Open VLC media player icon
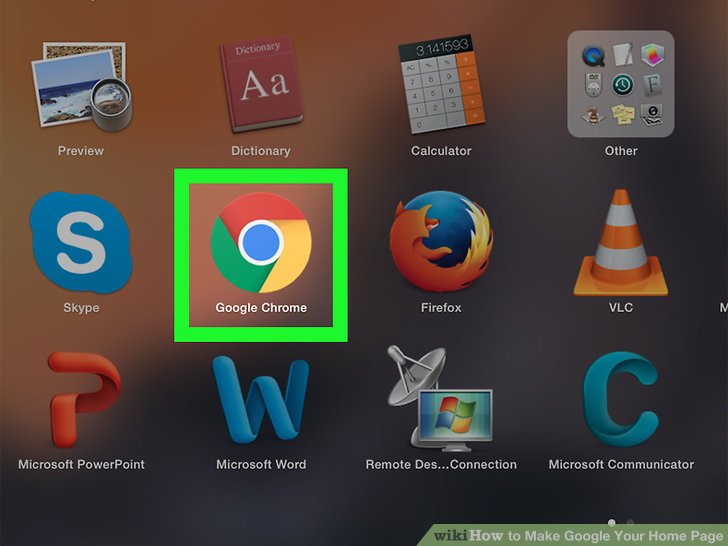 [x=621, y=242]
